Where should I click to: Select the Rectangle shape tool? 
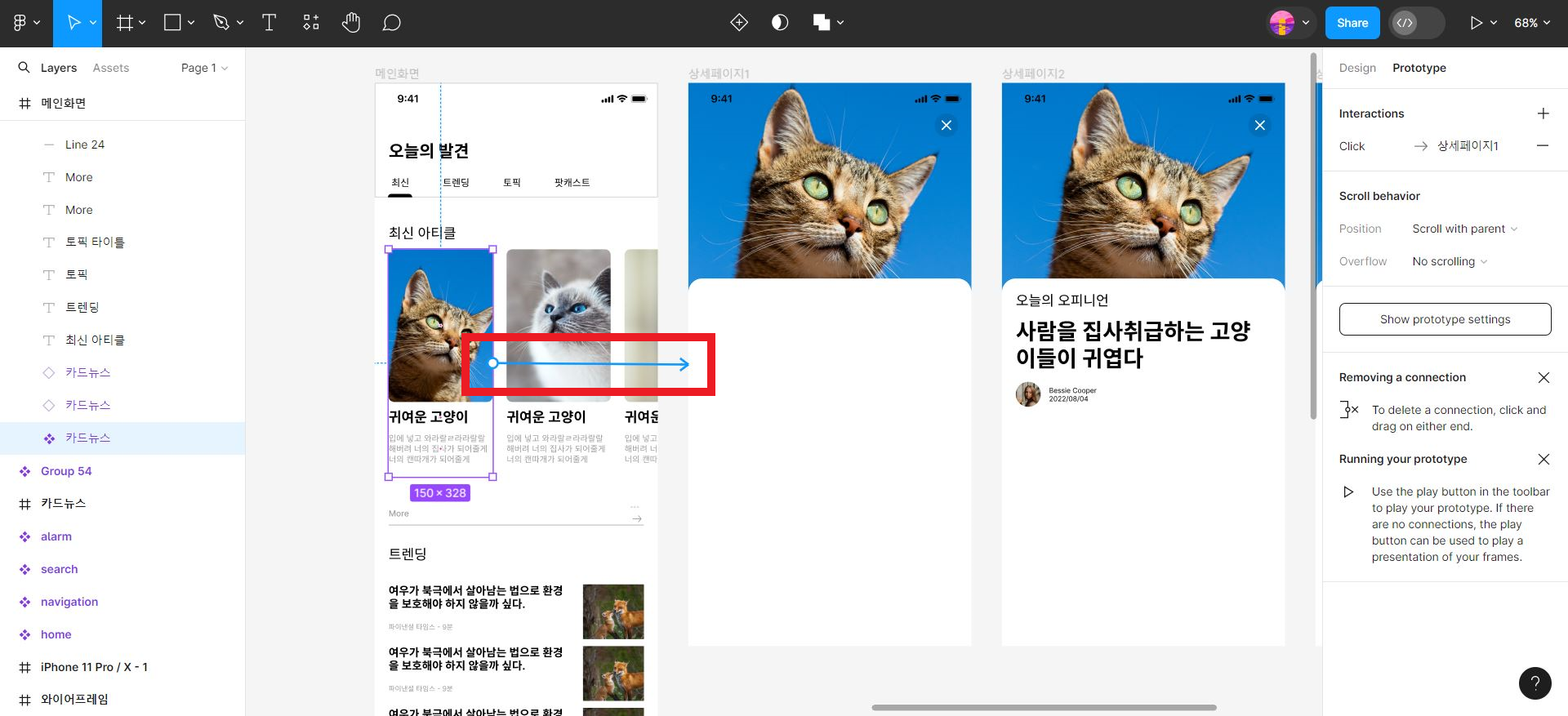click(x=172, y=23)
